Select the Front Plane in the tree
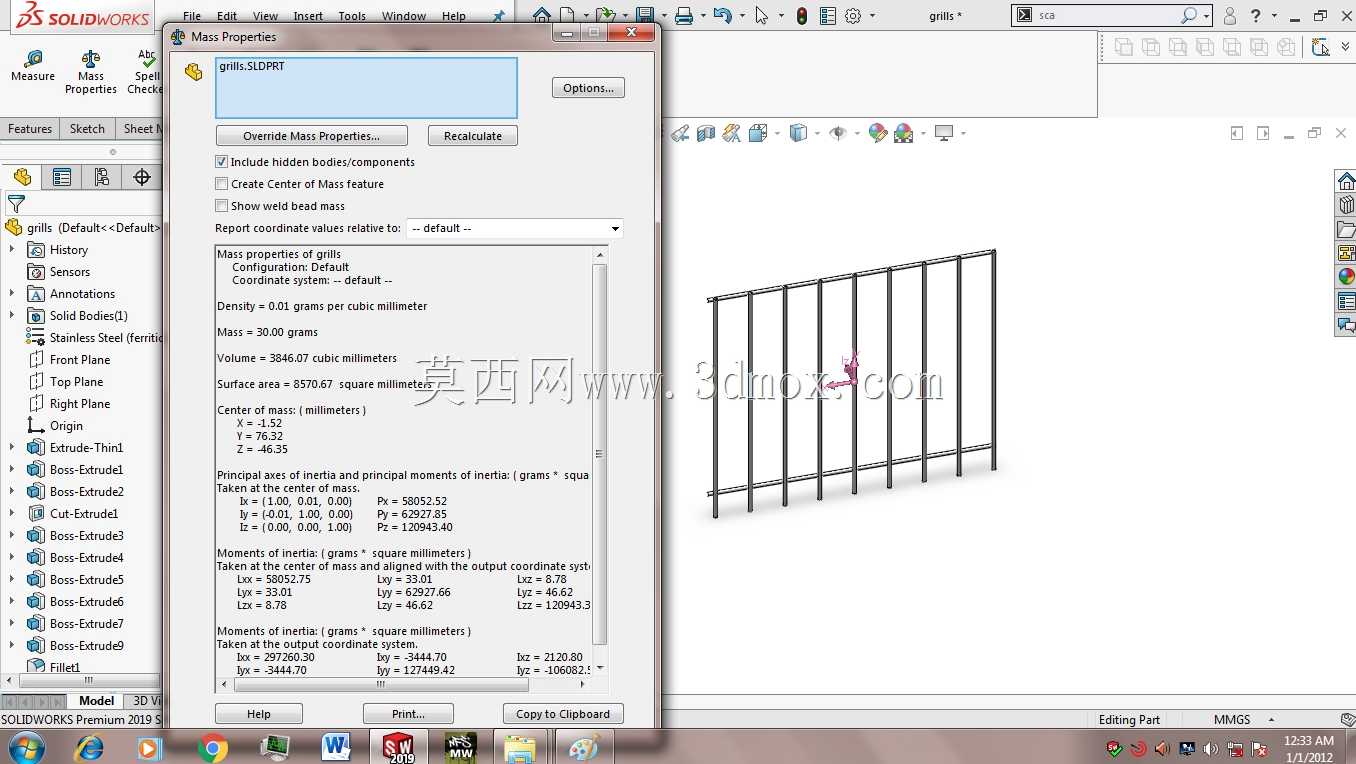1356x764 pixels. click(x=80, y=360)
